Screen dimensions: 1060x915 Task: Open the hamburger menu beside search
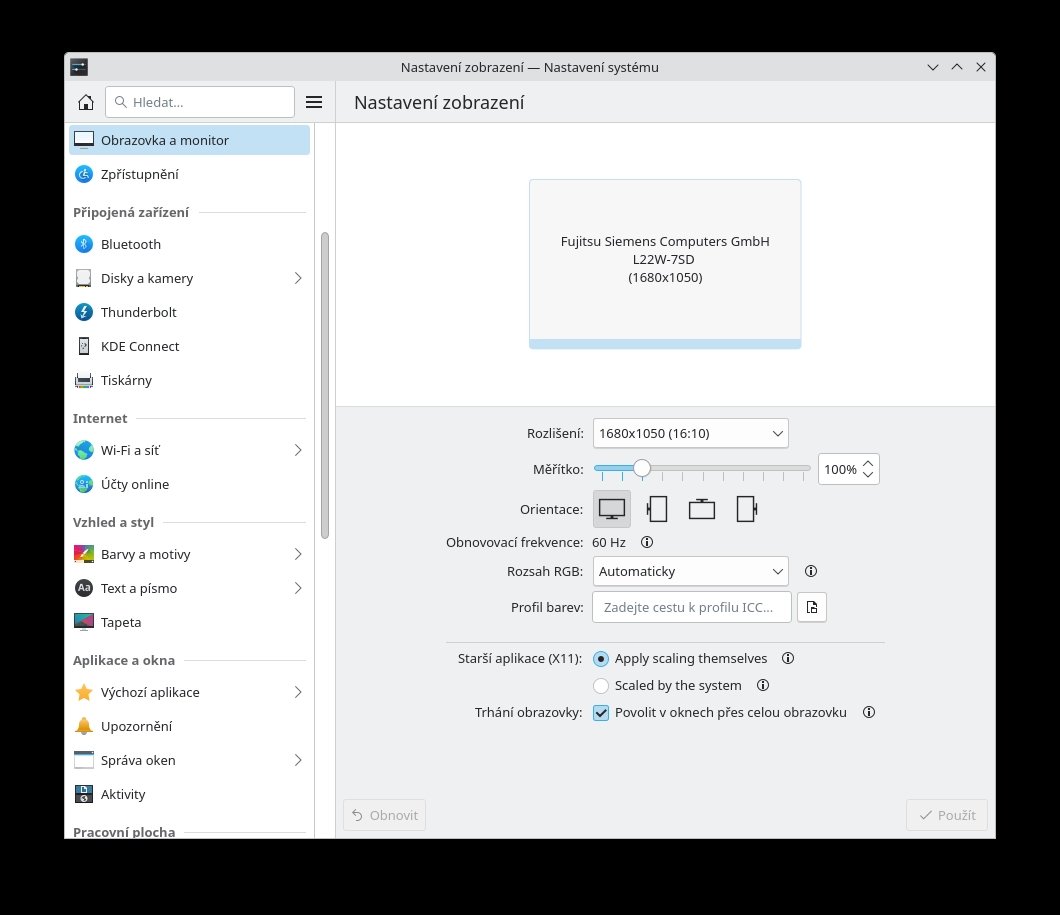pos(314,102)
